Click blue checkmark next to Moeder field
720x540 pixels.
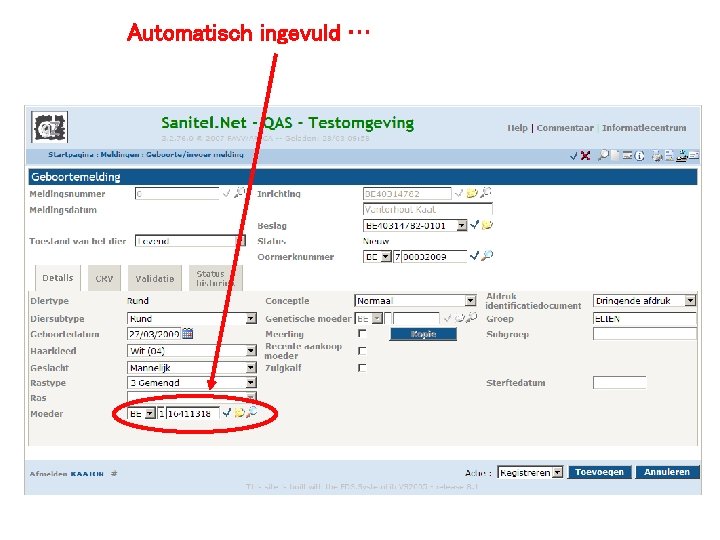point(226,413)
